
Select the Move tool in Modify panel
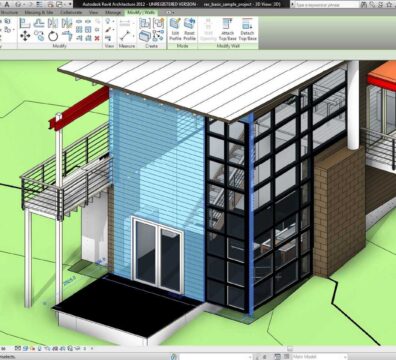pos(25,36)
